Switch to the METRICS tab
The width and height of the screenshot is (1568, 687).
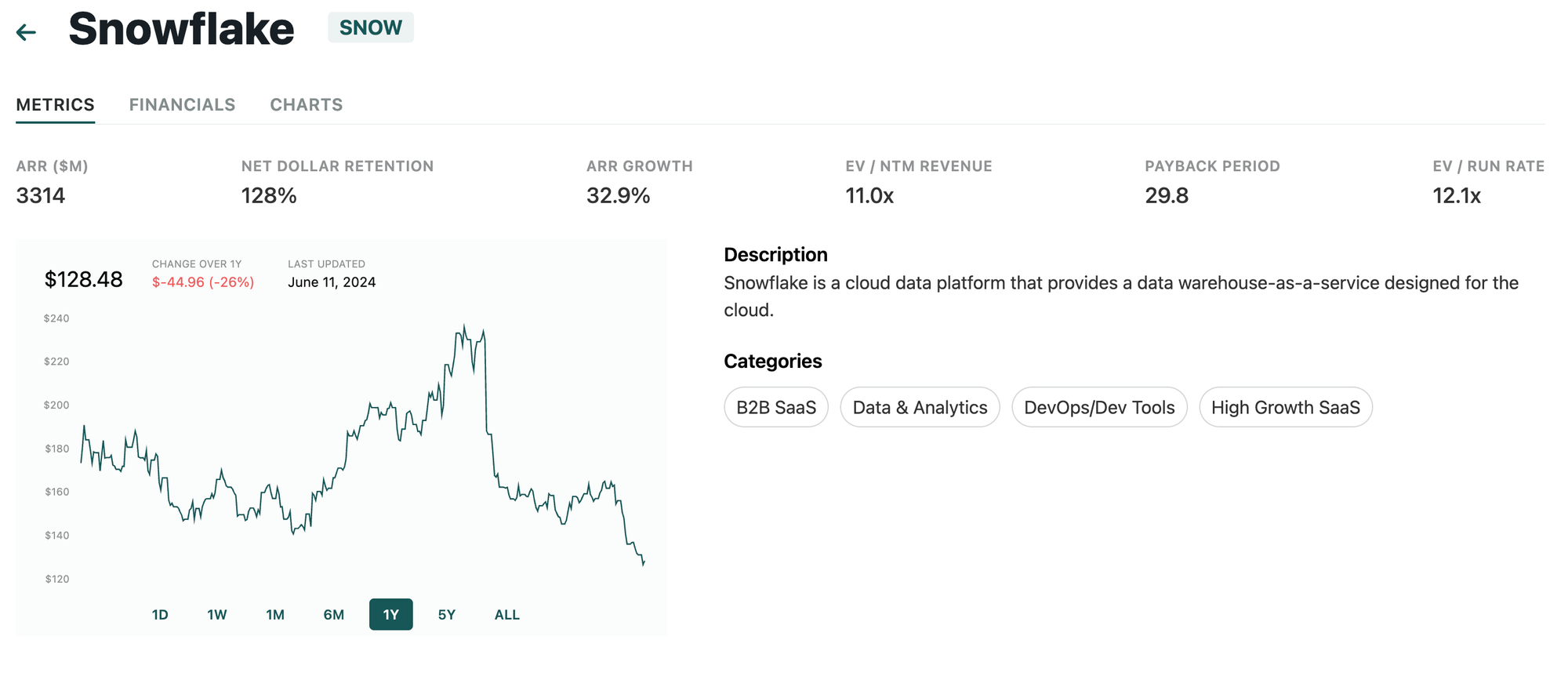[56, 105]
